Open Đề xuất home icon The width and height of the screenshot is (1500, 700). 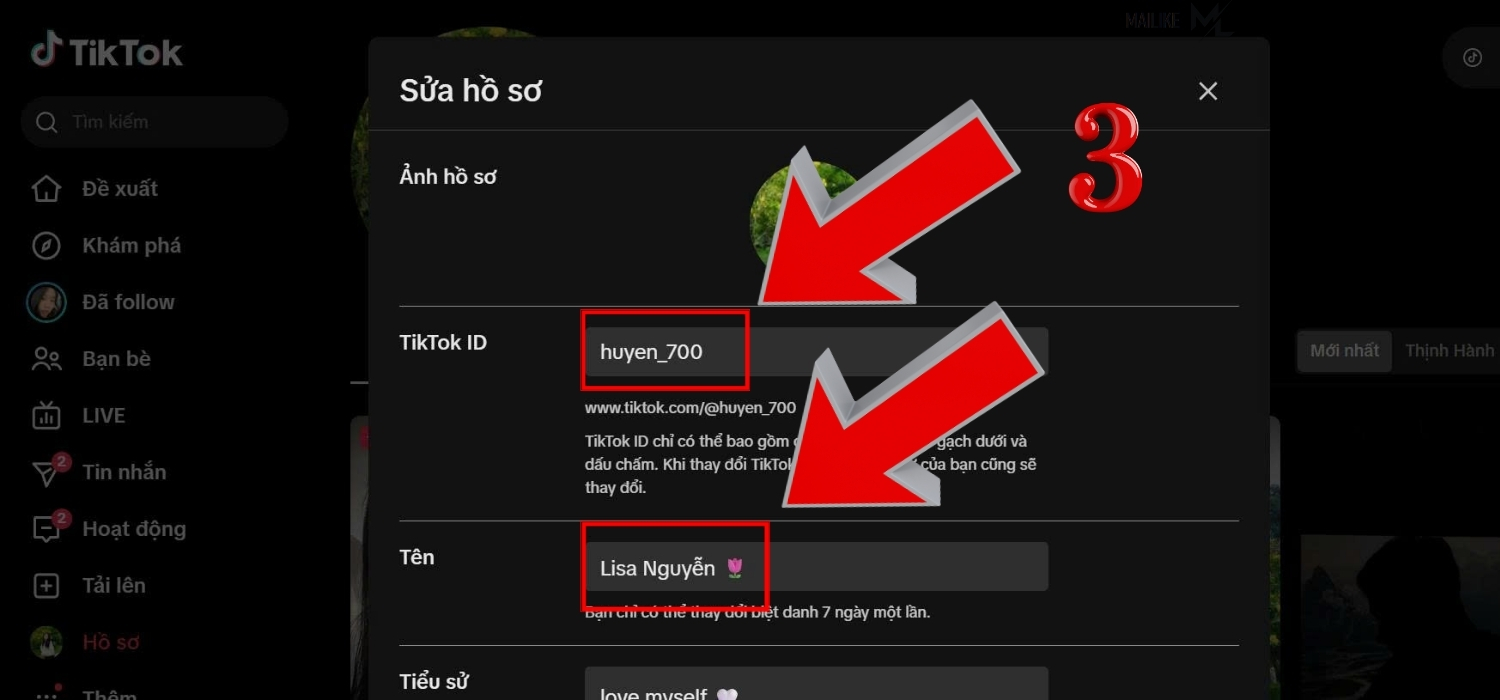(x=46, y=189)
